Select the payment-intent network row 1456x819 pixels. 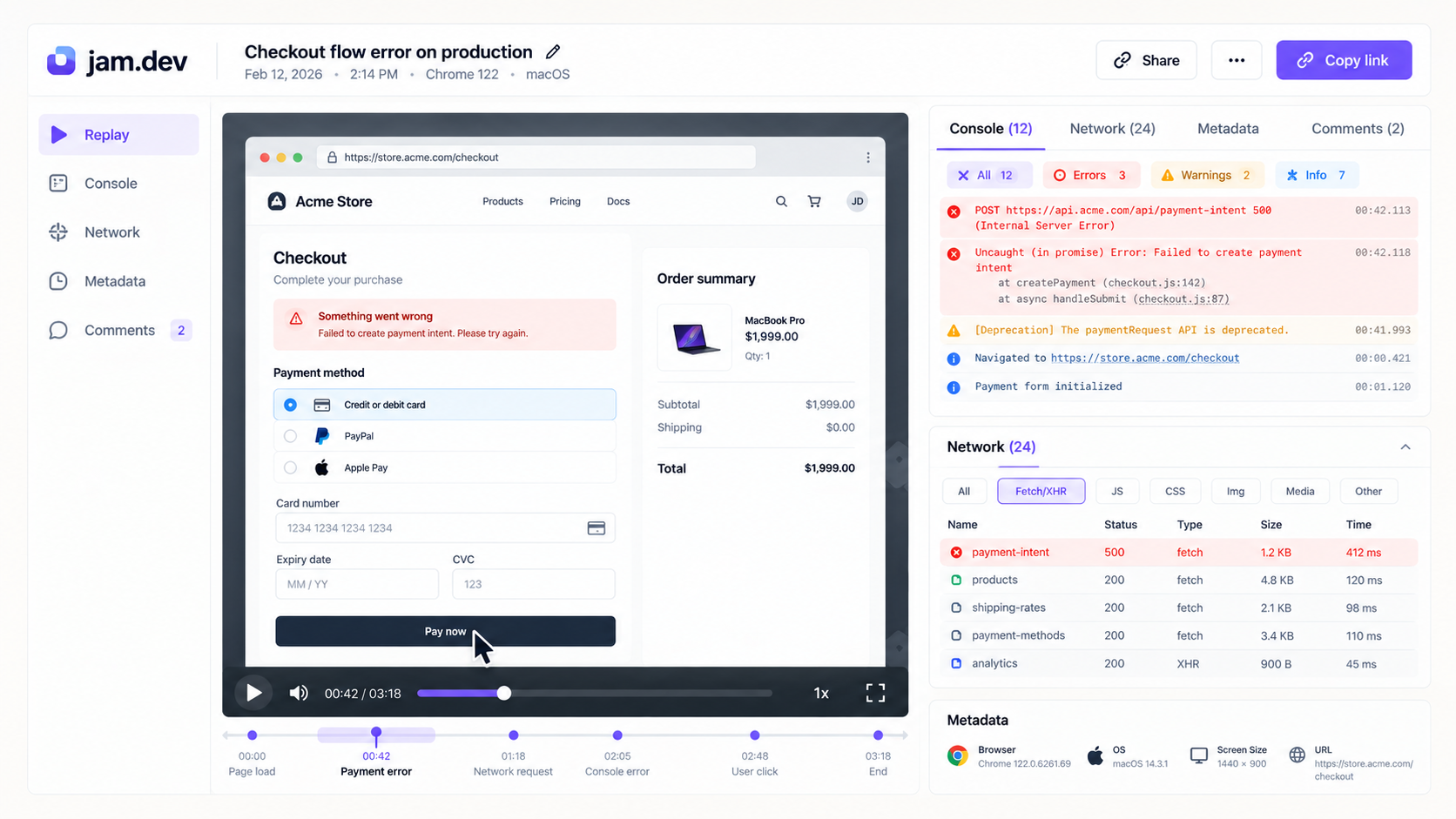tap(1178, 553)
